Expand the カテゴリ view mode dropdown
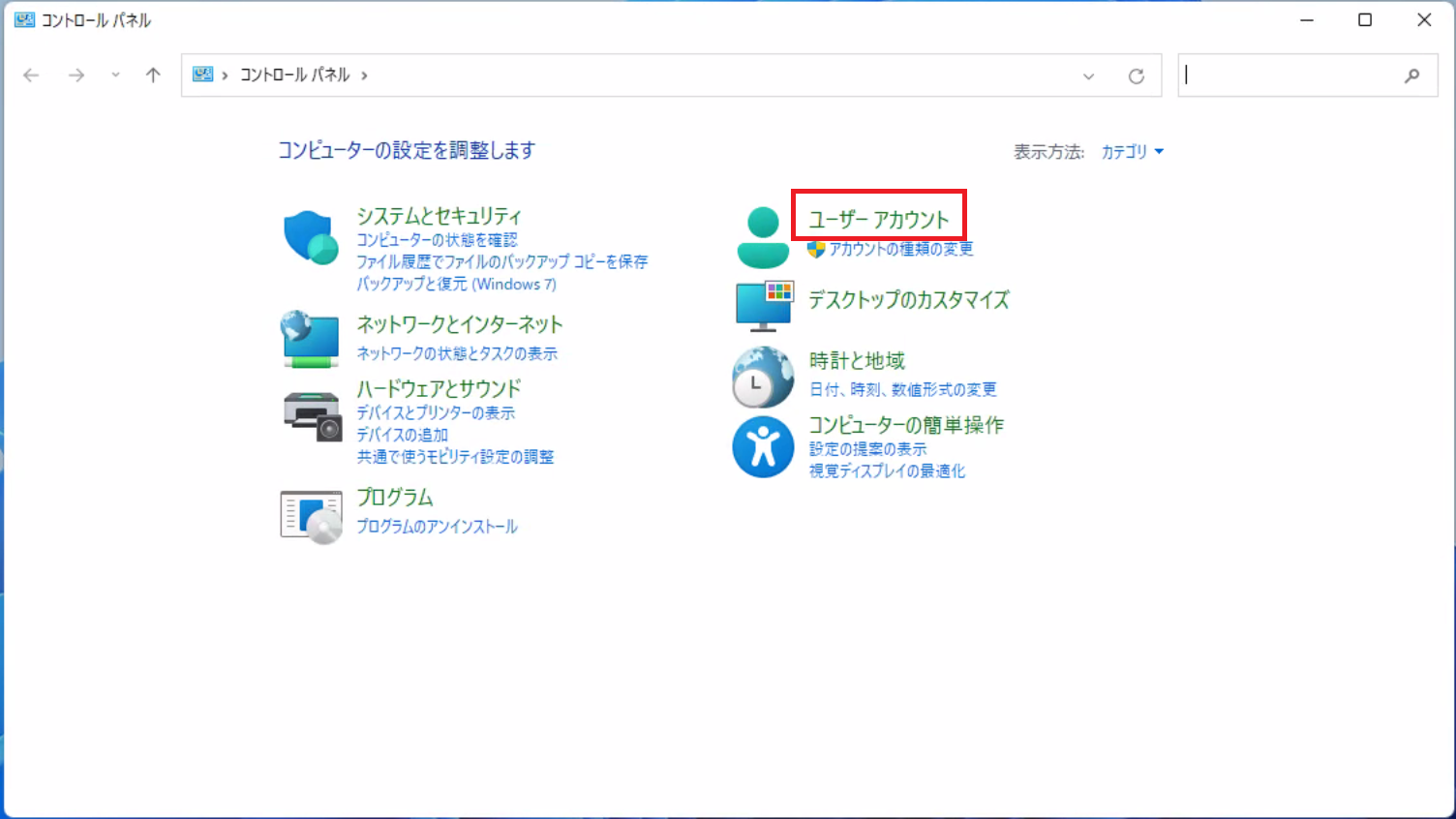This screenshot has width=1456, height=819. [x=1132, y=152]
